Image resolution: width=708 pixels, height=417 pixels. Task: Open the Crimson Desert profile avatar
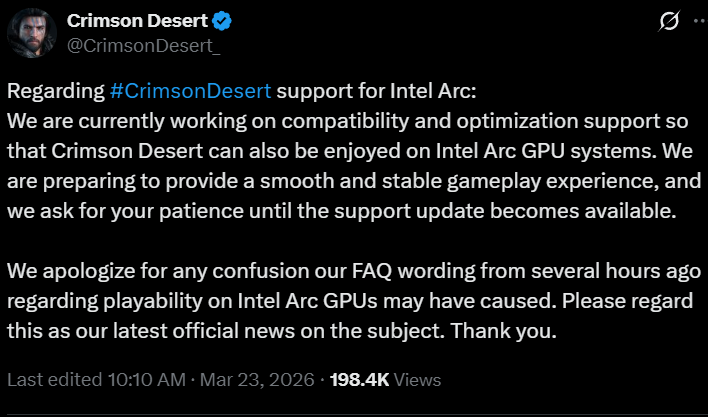click(x=30, y=33)
